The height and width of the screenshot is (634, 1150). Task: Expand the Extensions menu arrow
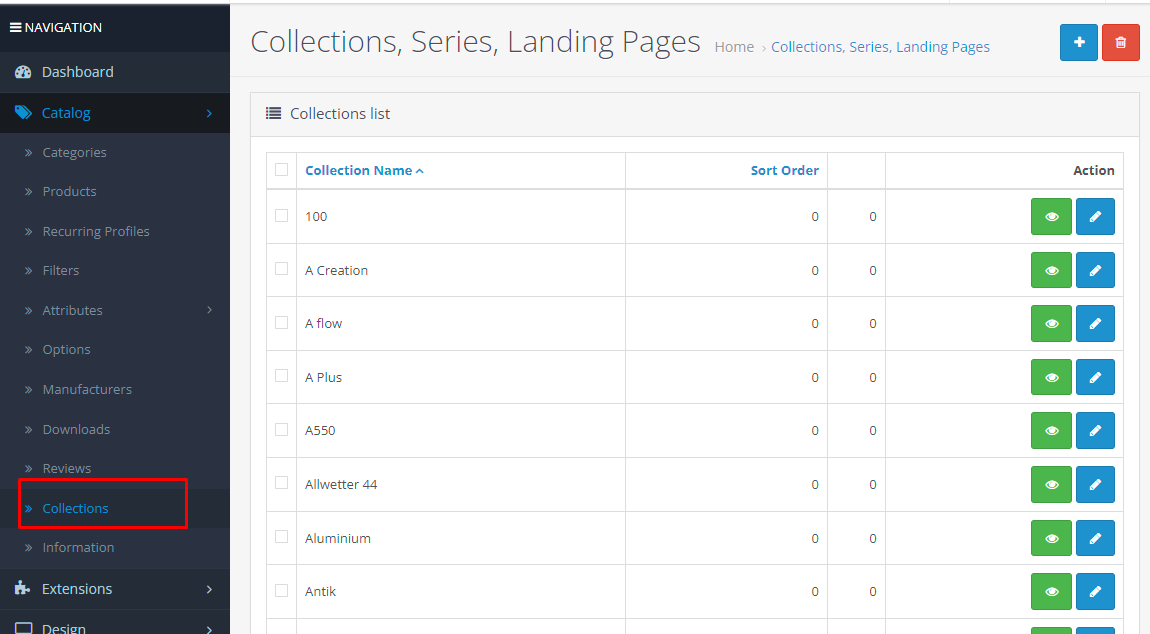[209, 589]
